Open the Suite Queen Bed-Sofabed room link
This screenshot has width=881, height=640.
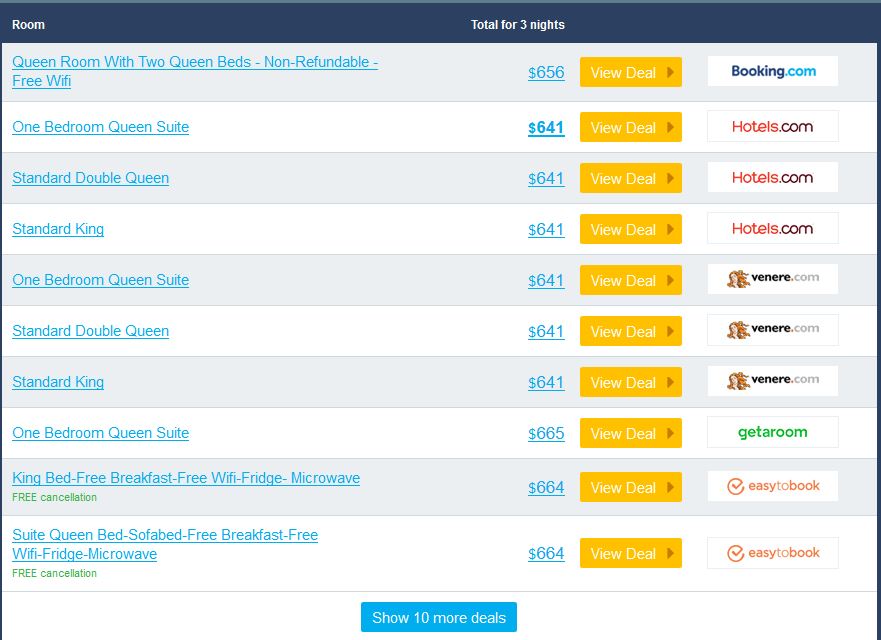tap(165, 535)
